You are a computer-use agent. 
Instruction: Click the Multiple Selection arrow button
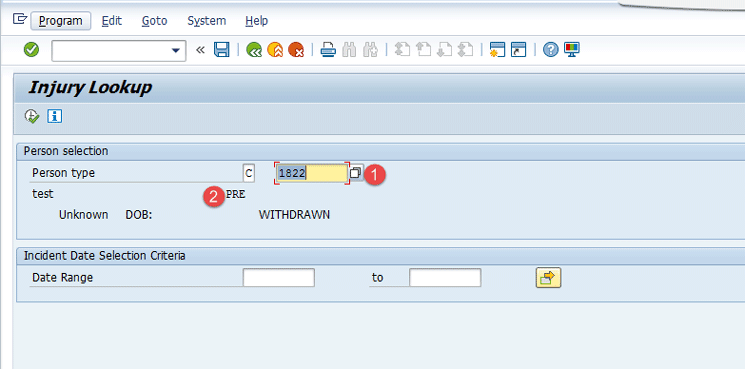coord(548,278)
